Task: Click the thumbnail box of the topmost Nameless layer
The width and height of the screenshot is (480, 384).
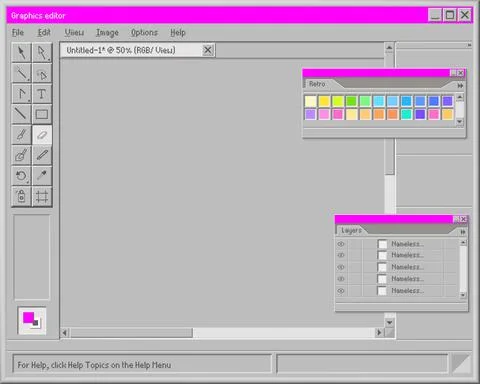Action: 382,244
